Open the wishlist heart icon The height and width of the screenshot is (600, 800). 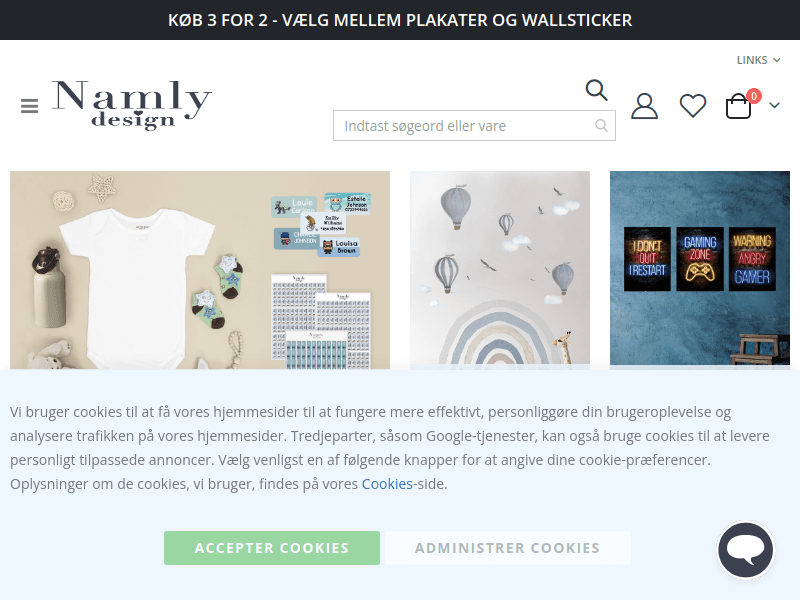pos(693,106)
